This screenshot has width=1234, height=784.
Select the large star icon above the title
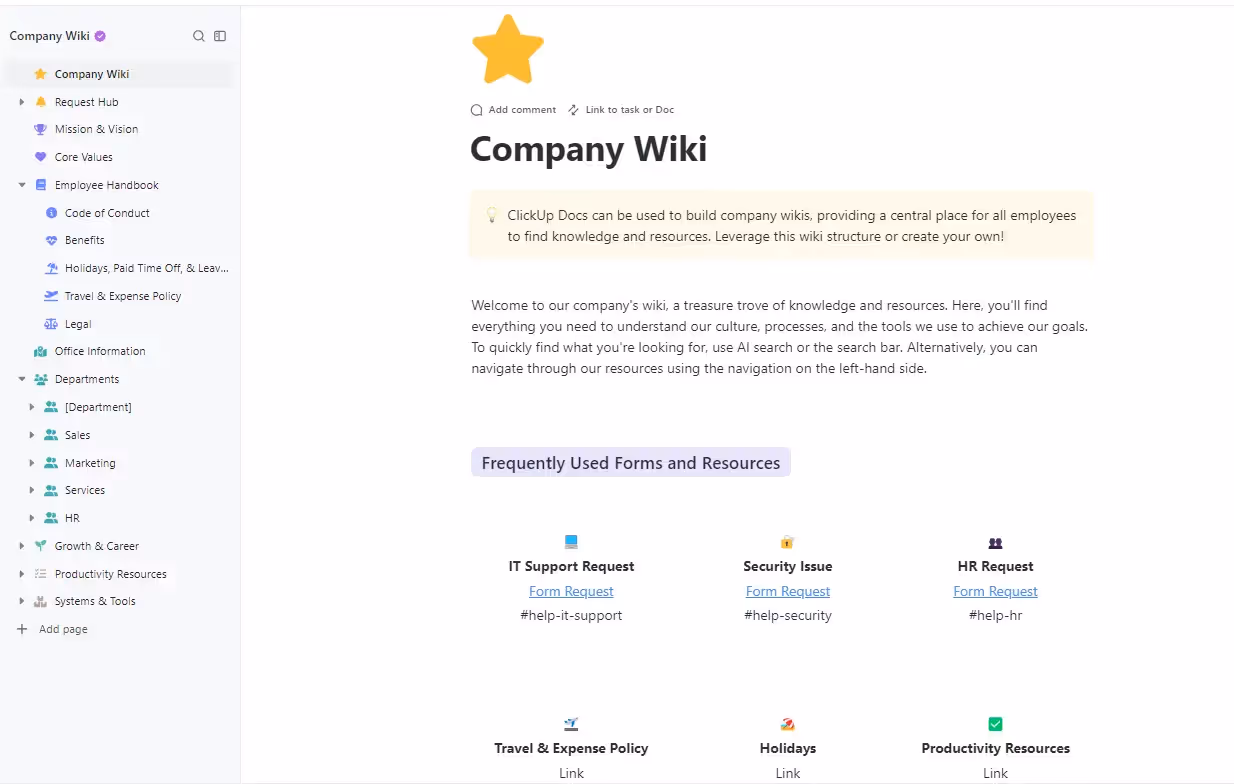pyautogui.click(x=507, y=48)
